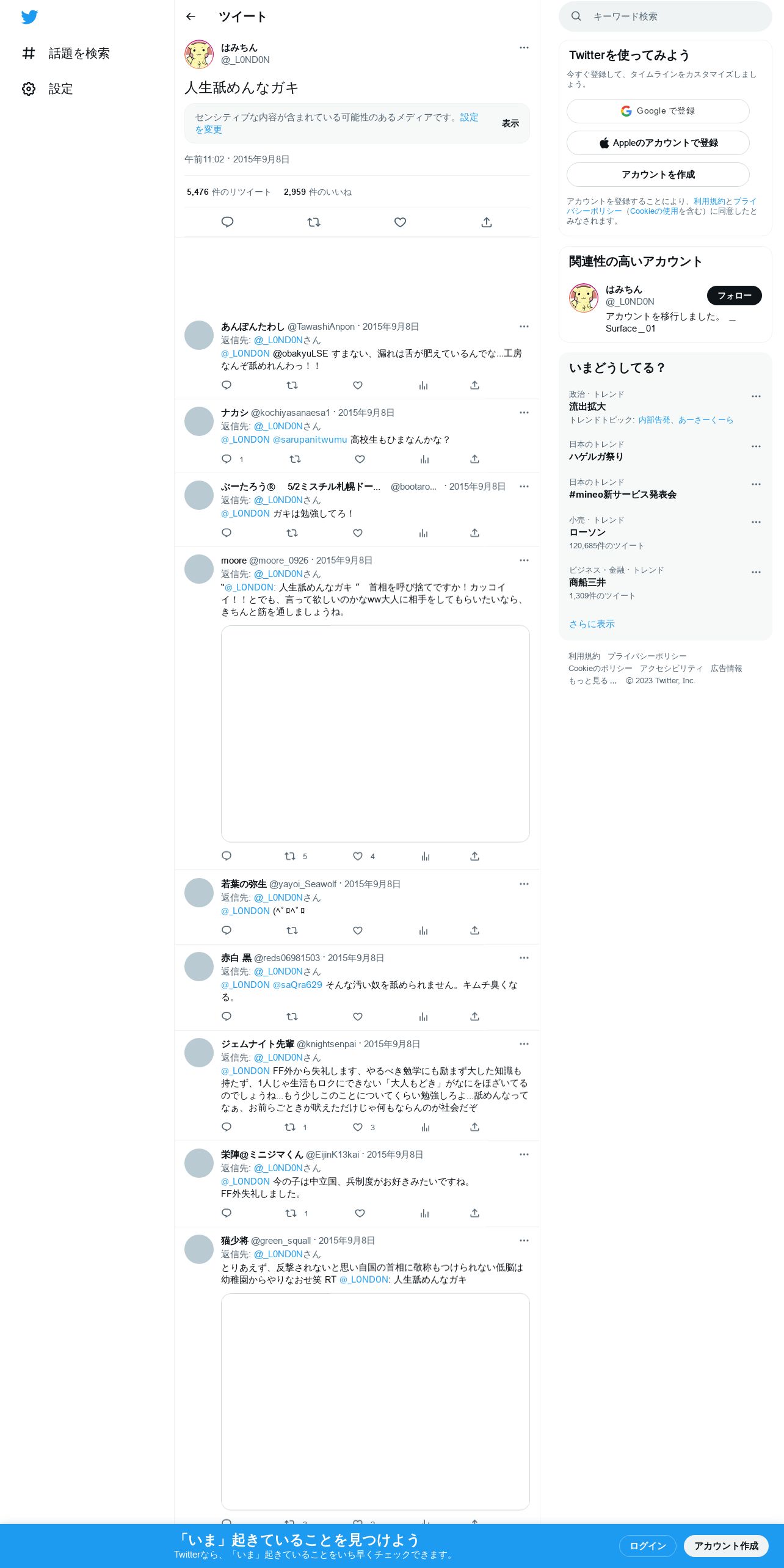View analytics icon on ナカシ's reply

(424, 459)
